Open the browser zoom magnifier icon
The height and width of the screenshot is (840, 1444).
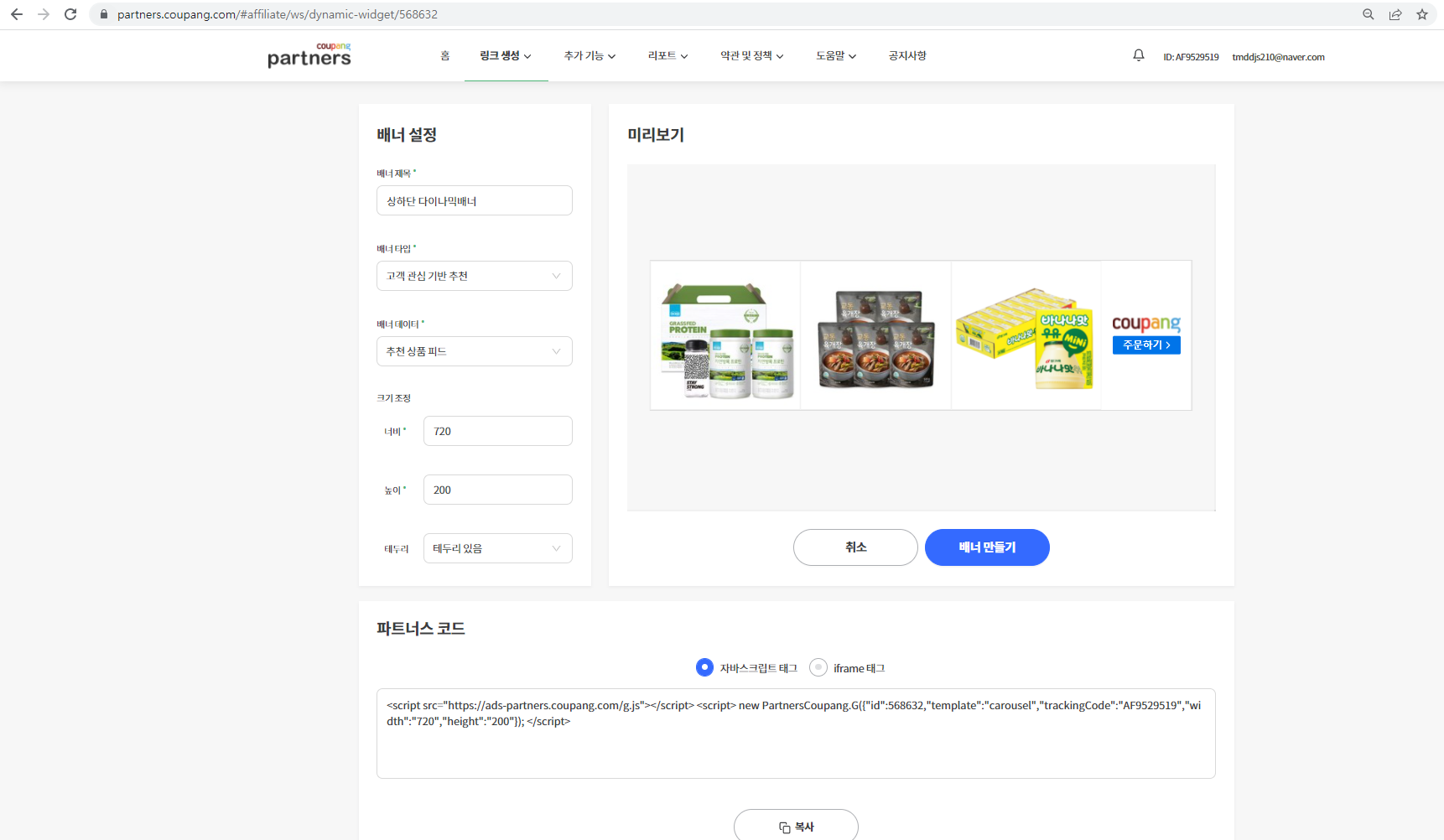[x=1369, y=14]
